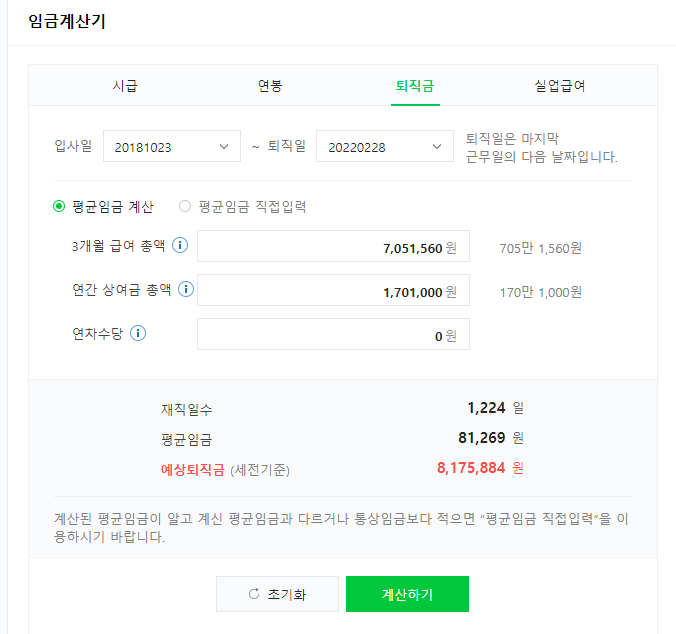Click the refresh icon on 초기화 button
The image size is (676, 634).
254,594
